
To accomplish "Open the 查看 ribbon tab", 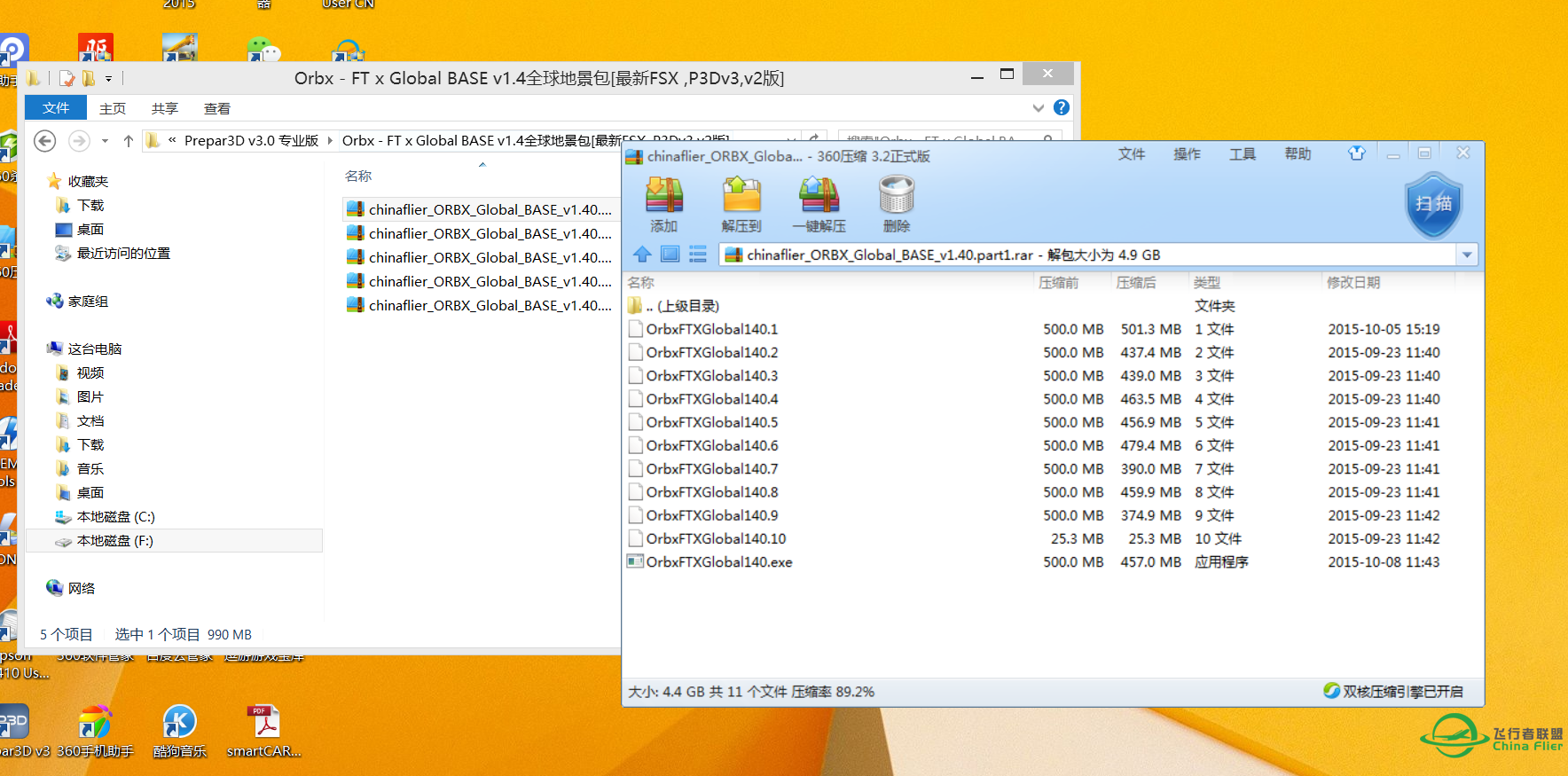I will [217, 108].
